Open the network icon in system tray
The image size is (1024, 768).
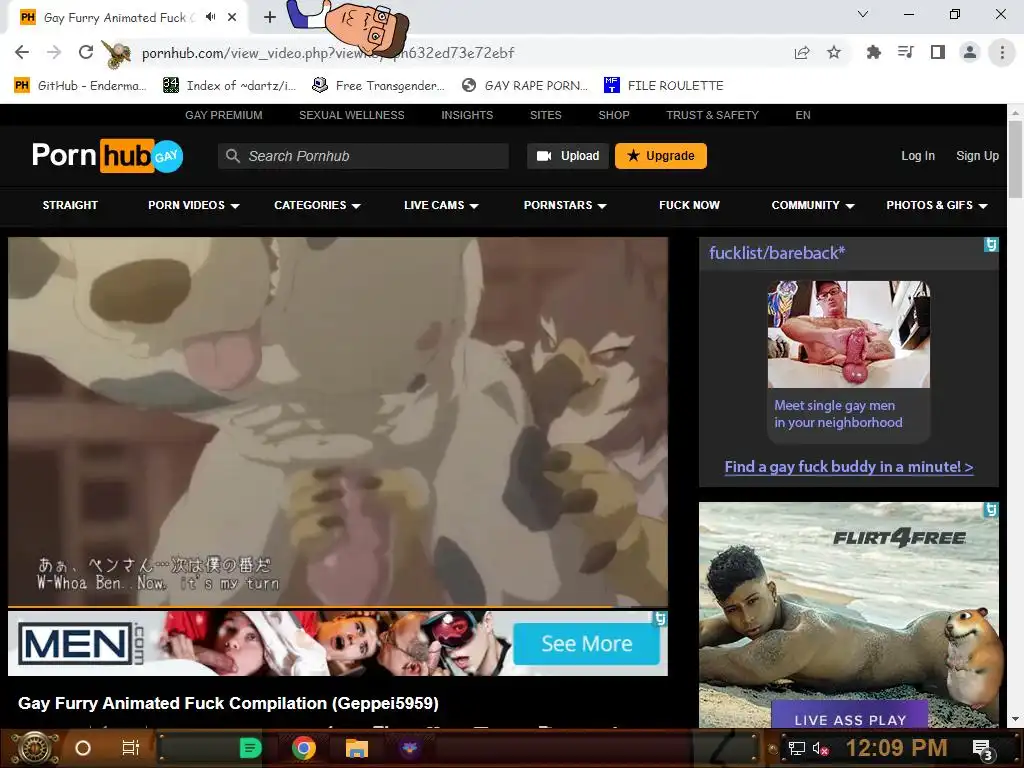(797, 748)
